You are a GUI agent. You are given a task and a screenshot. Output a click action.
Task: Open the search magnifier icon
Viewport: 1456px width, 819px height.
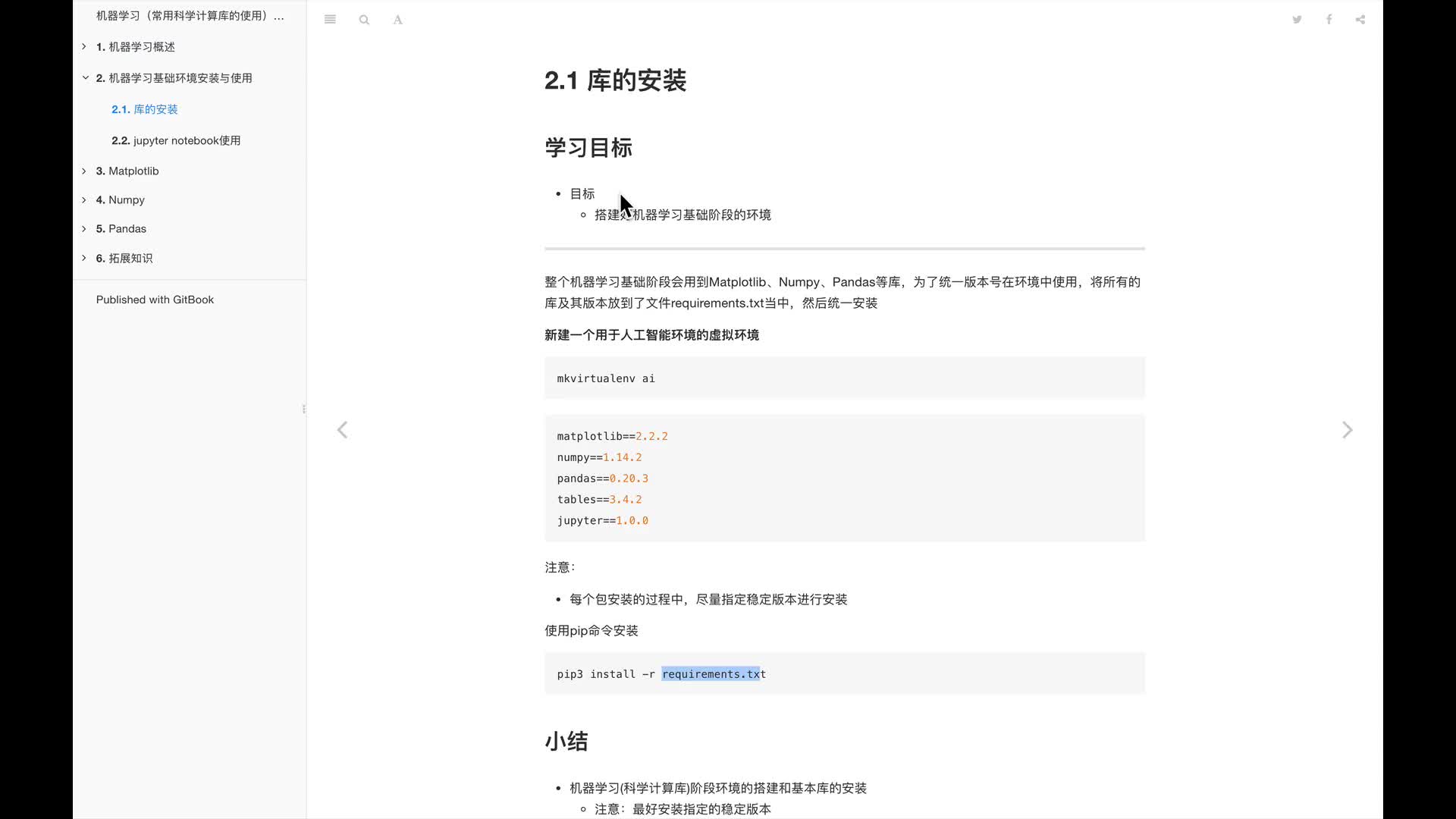click(364, 20)
